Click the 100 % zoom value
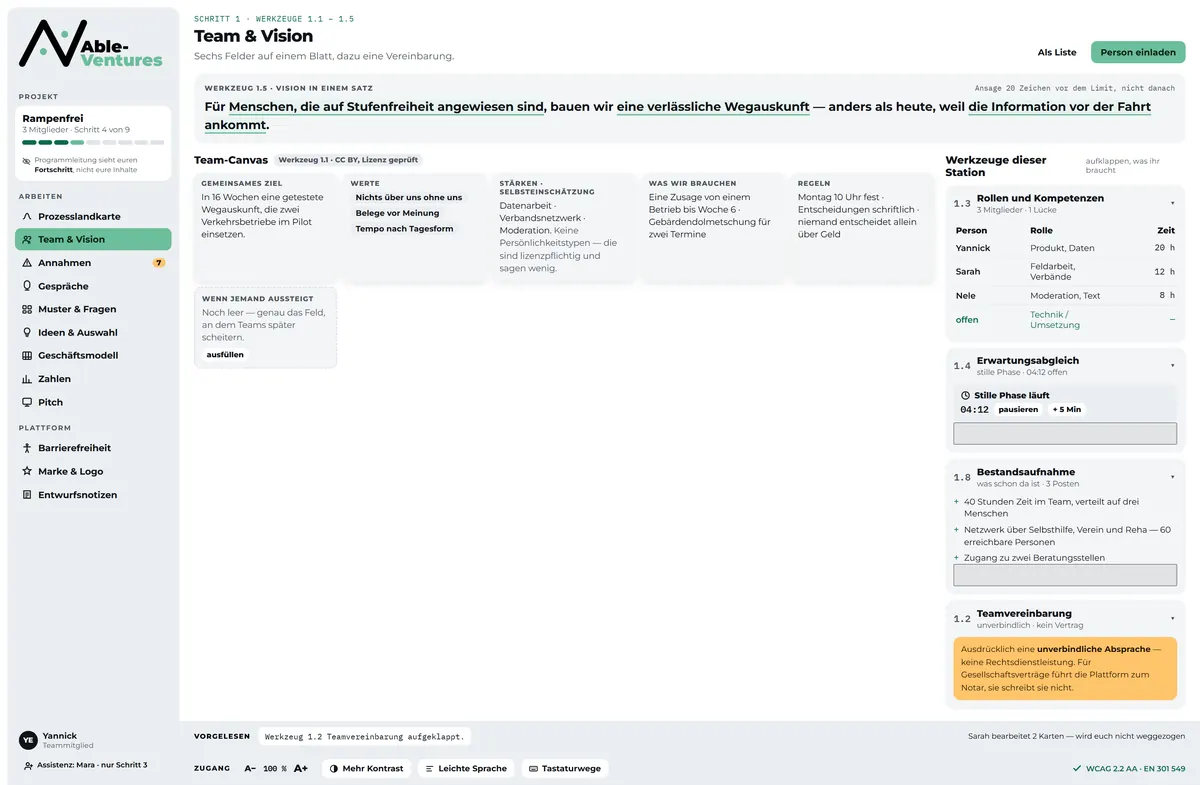This screenshot has width=1200, height=785. click(x=275, y=769)
